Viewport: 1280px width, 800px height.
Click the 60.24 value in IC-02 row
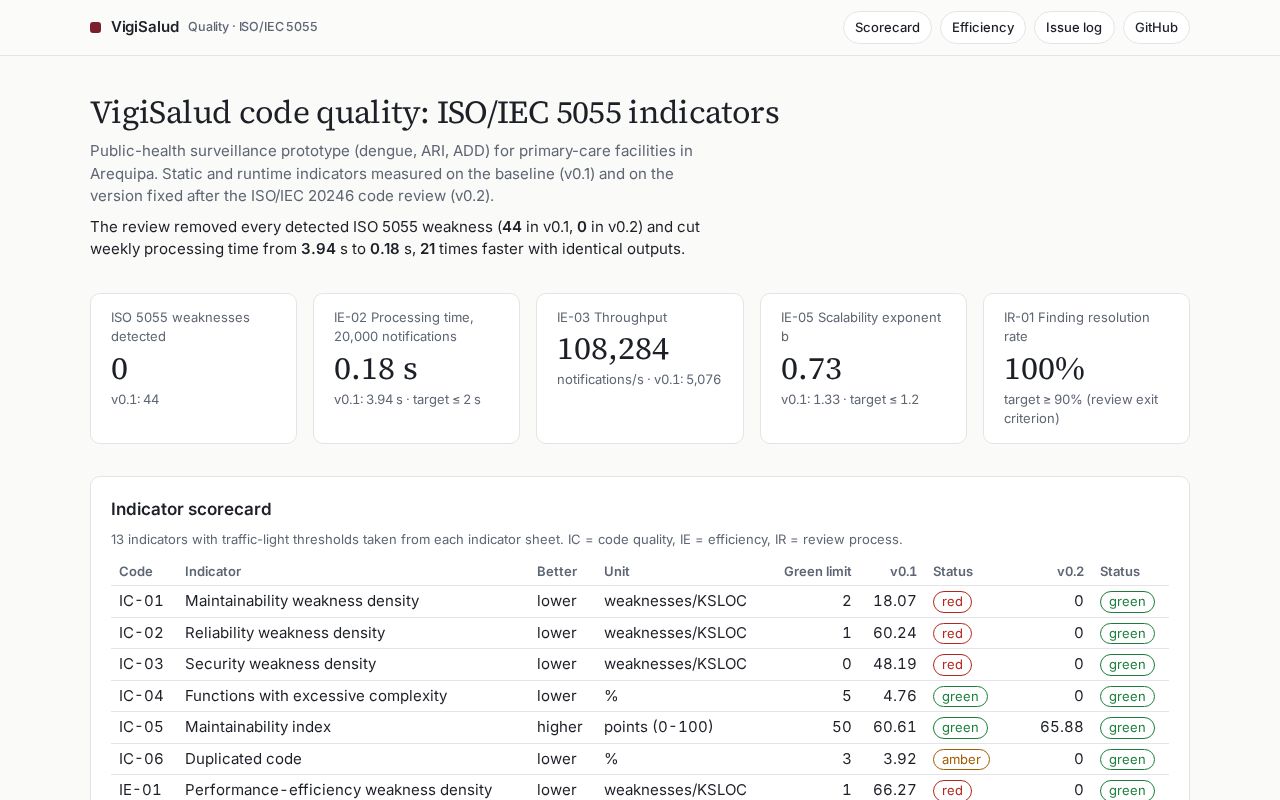tap(895, 633)
